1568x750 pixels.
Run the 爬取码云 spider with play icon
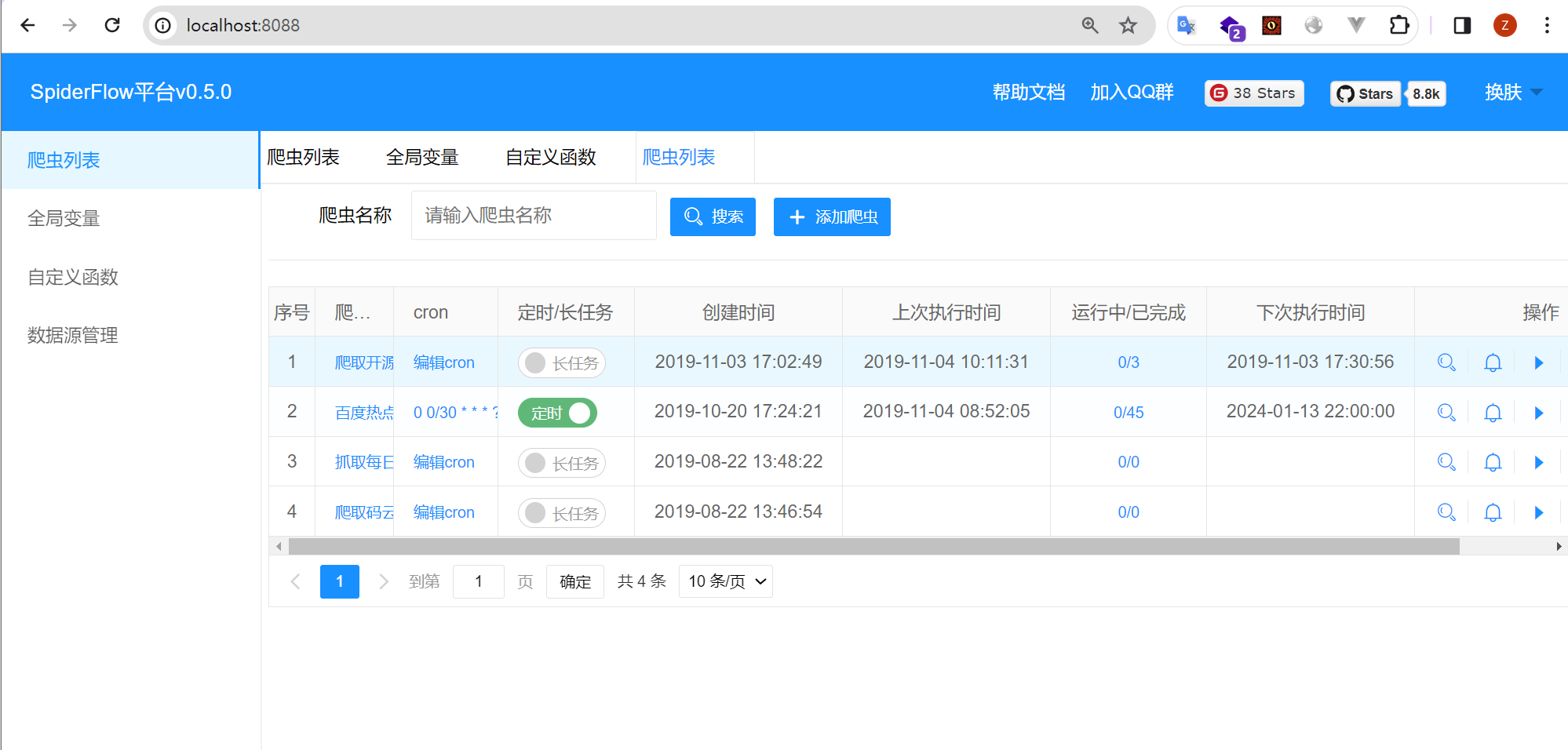pos(1539,512)
